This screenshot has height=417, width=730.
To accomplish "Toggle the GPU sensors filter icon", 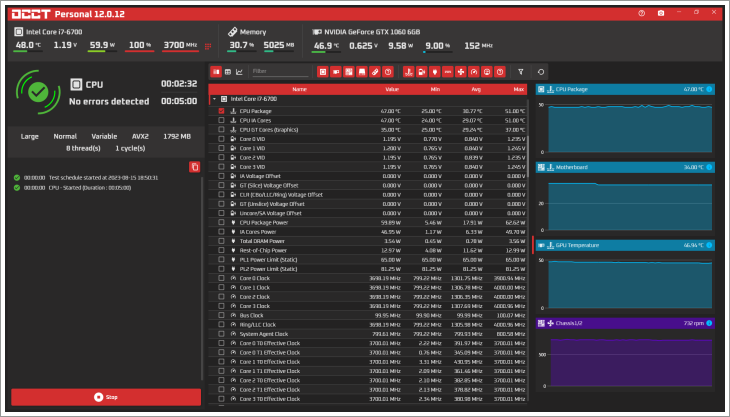I will (x=336, y=72).
